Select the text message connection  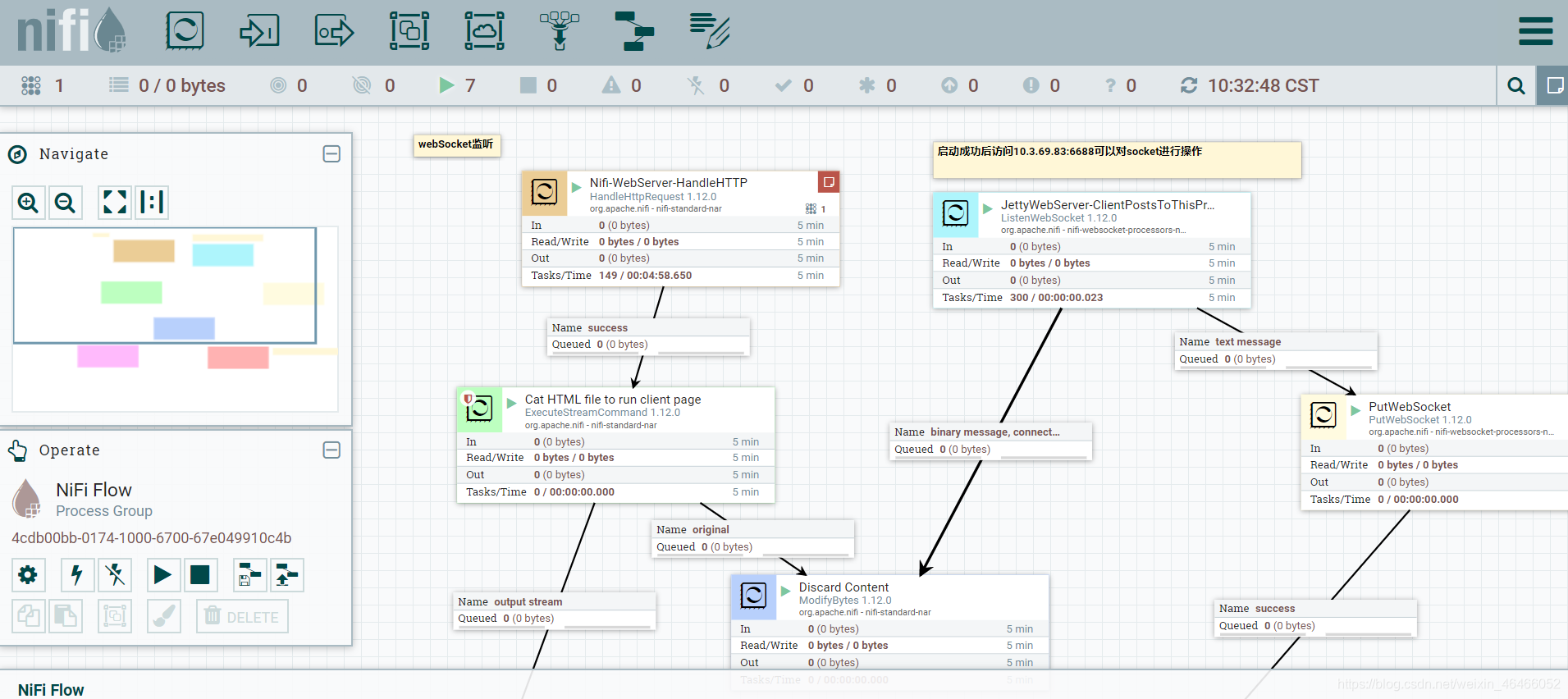[x=1276, y=351]
